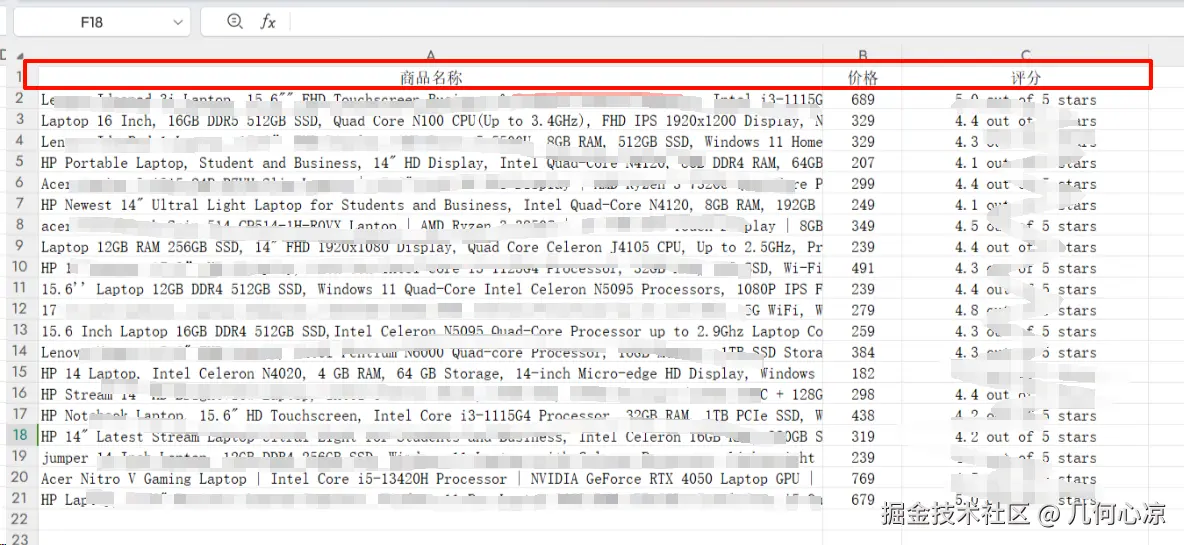Select the 4.8 rating cell in row 12

pyautogui.click(x=1025, y=310)
